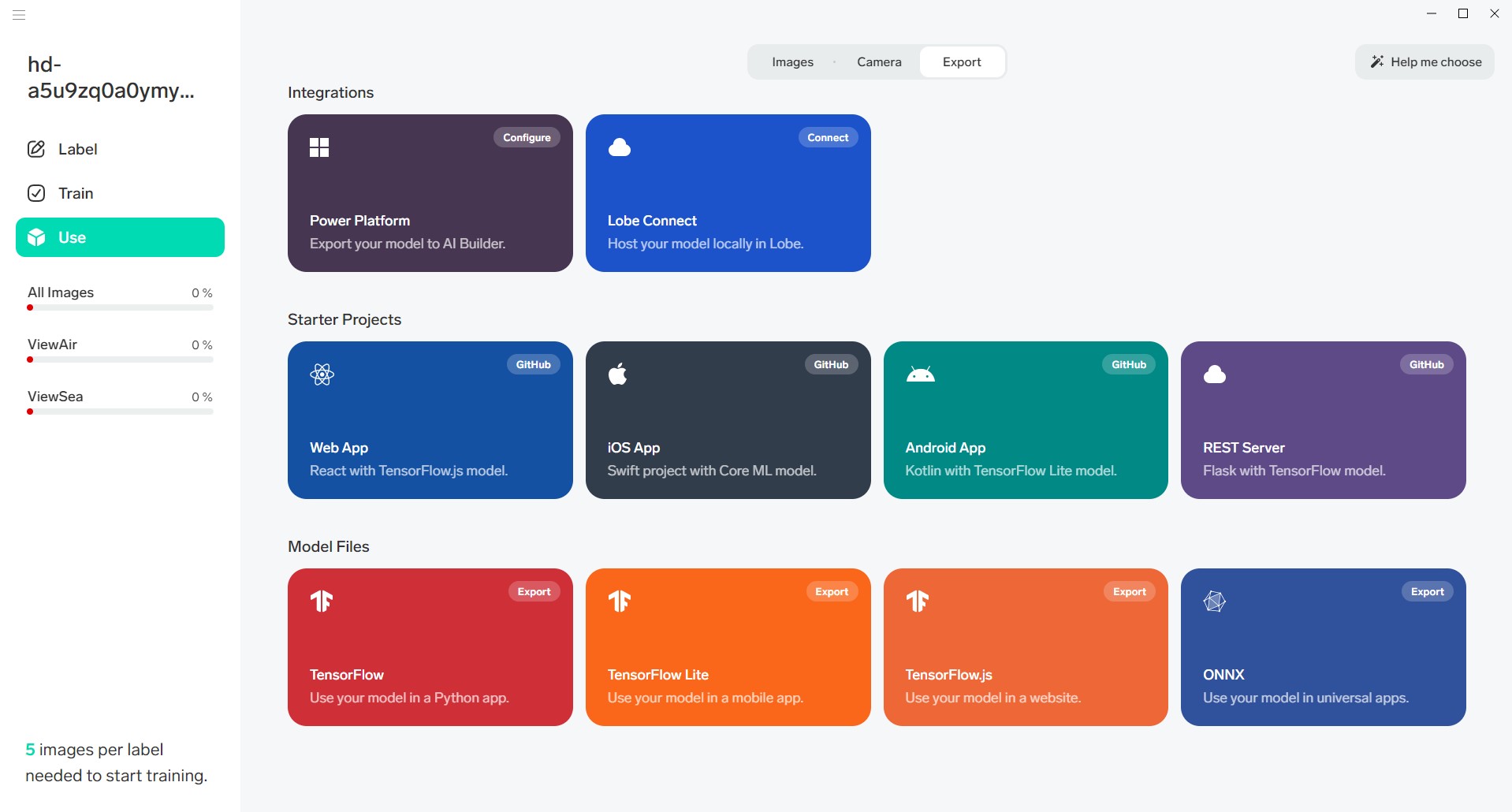This screenshot has height=812, width=1512.
Task: Open the iOS App card title
Action: click(634, 448)
